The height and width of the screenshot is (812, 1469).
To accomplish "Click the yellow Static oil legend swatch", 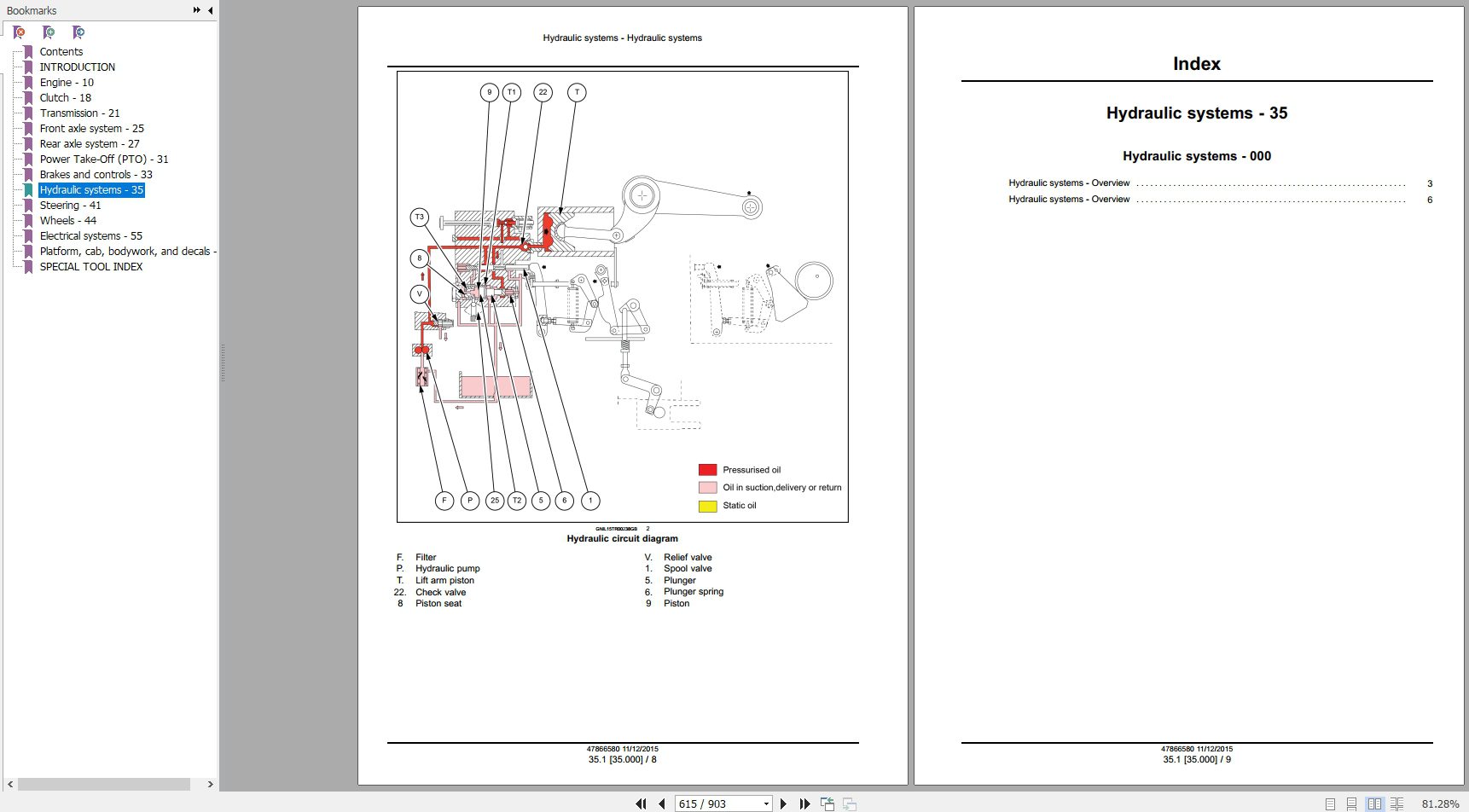I will coord(707,506).
